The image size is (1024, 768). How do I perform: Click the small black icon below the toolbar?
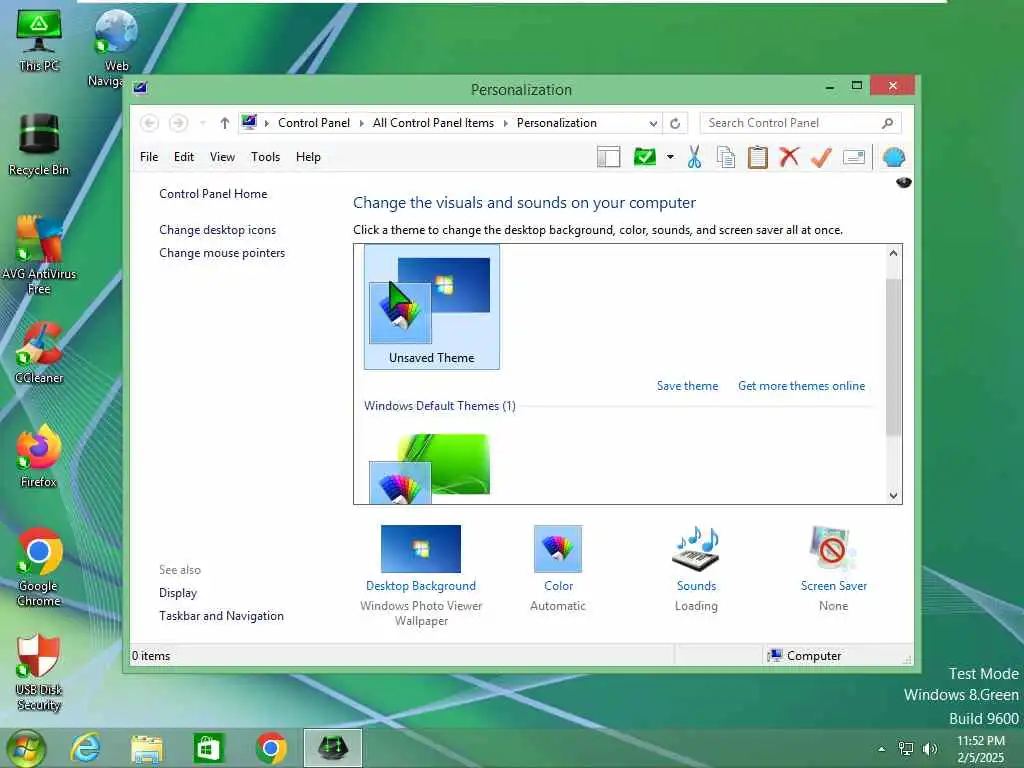[x=903, y=182]
